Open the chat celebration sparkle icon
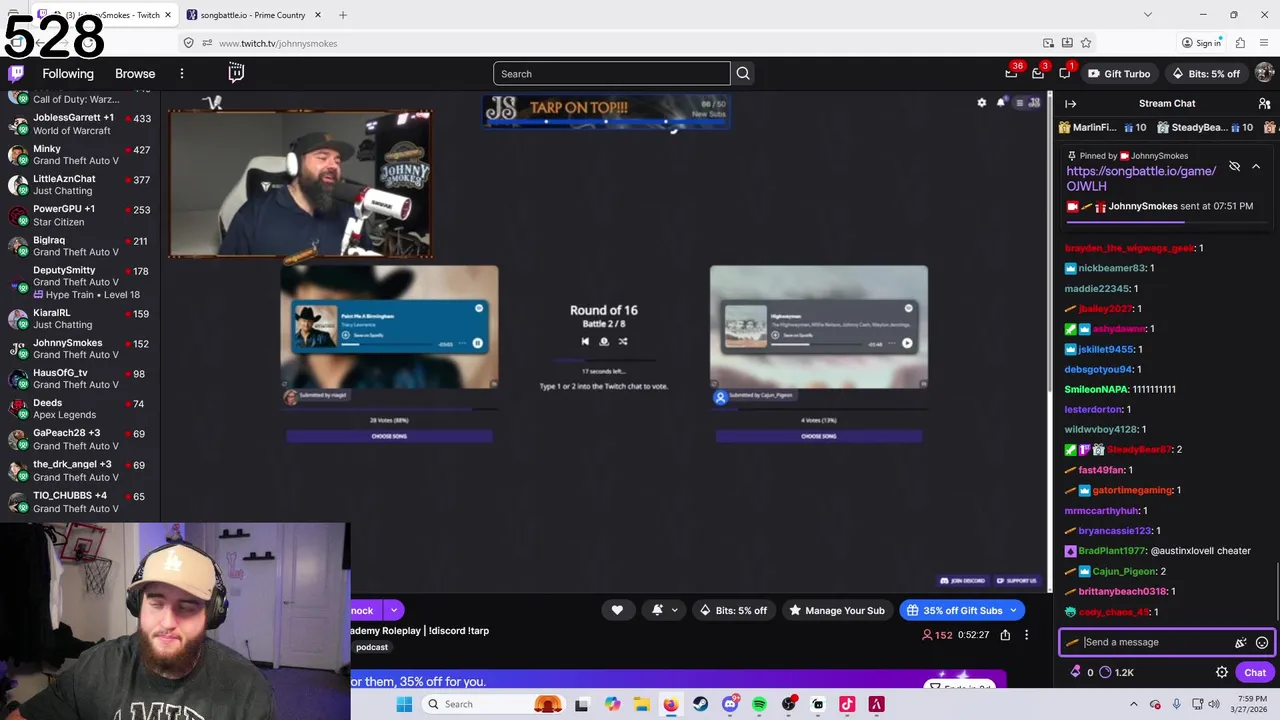 1241,643
